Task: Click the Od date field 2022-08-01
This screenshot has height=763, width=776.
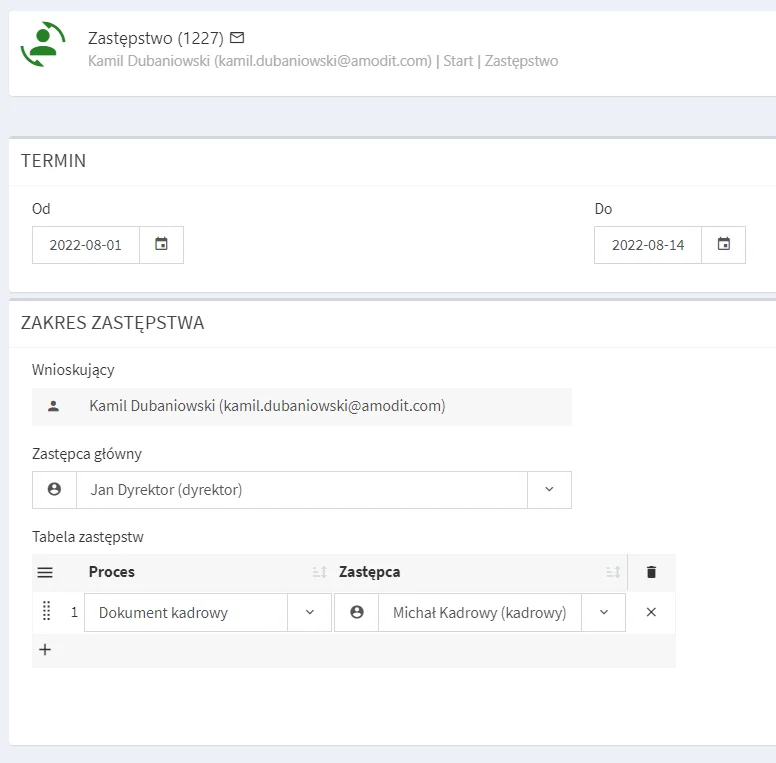Action: [x=86, y=245]
